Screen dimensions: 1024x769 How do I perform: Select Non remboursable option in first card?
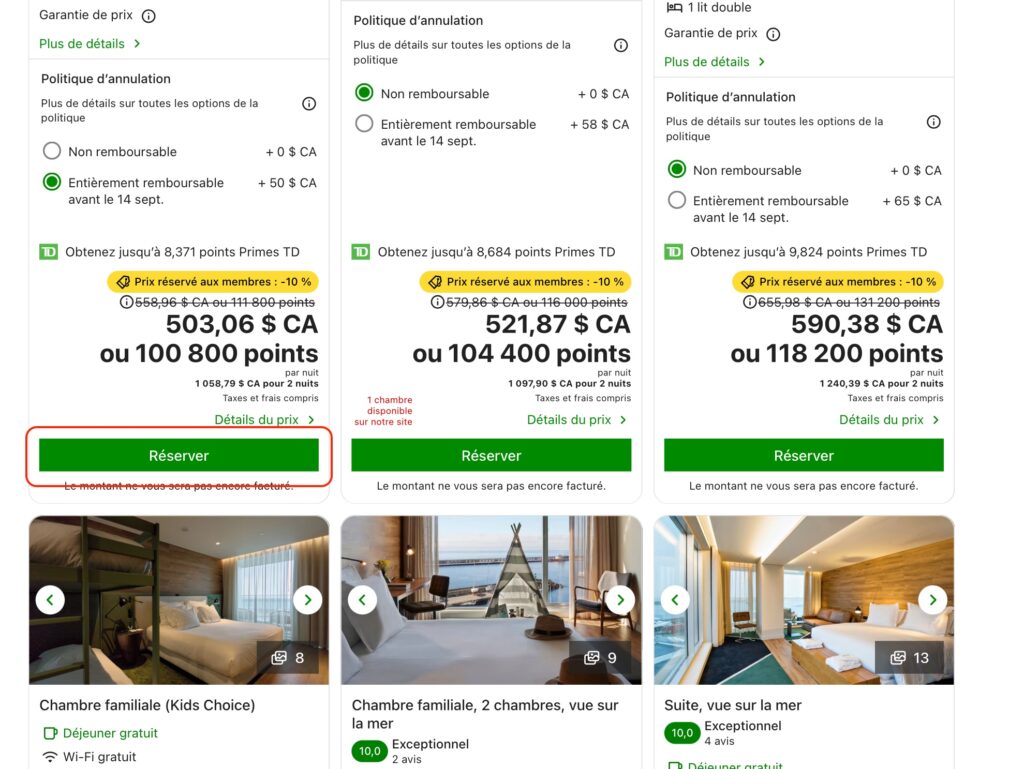(x=52, y=152)
